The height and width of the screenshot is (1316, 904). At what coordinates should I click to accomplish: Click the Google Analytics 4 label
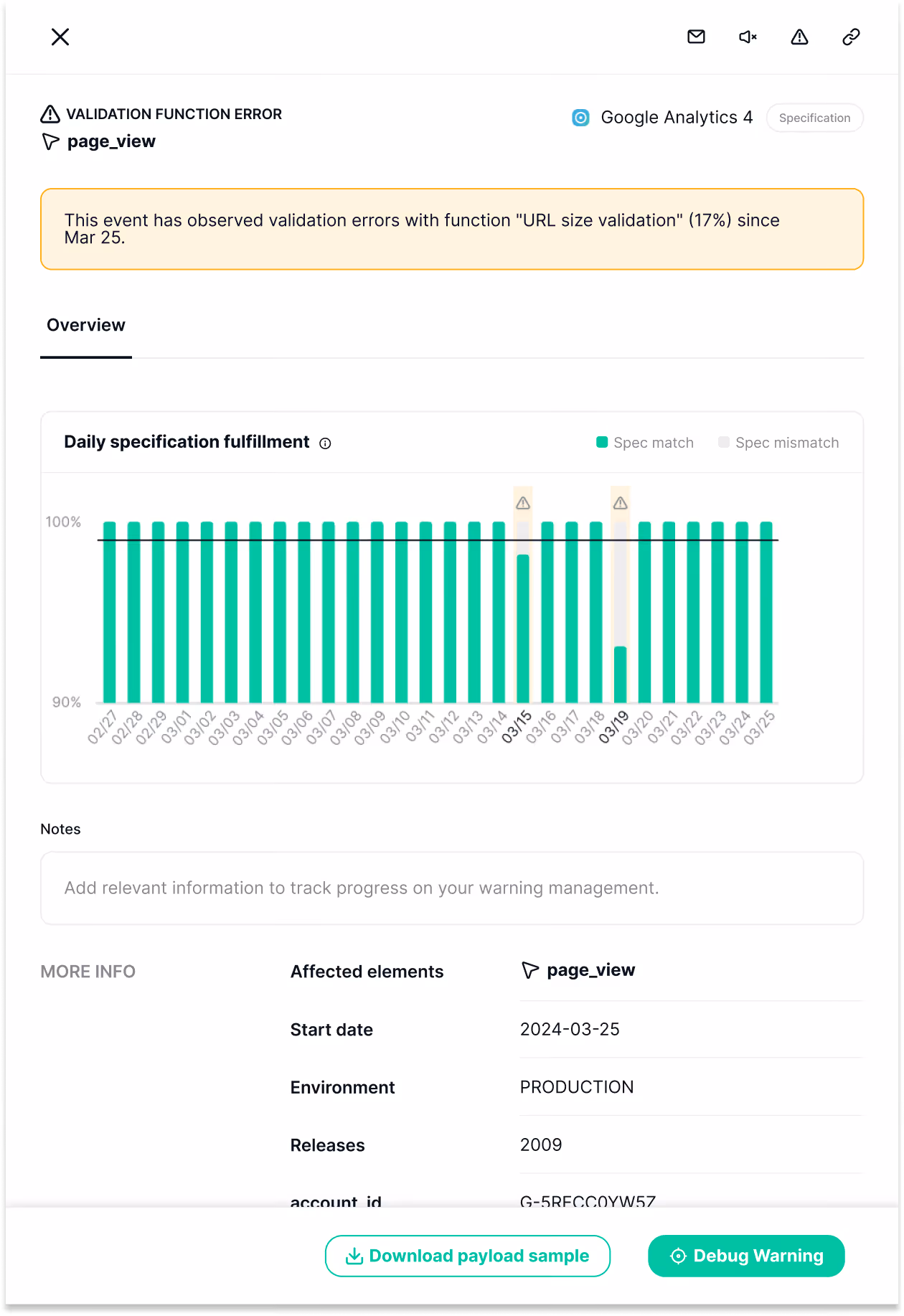[x=677, y=118]
